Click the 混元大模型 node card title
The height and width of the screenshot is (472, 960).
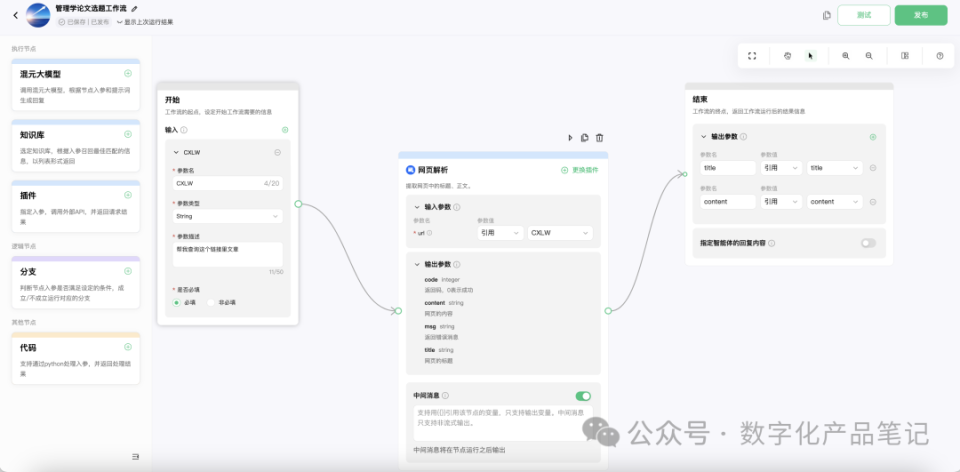[40, 74]
